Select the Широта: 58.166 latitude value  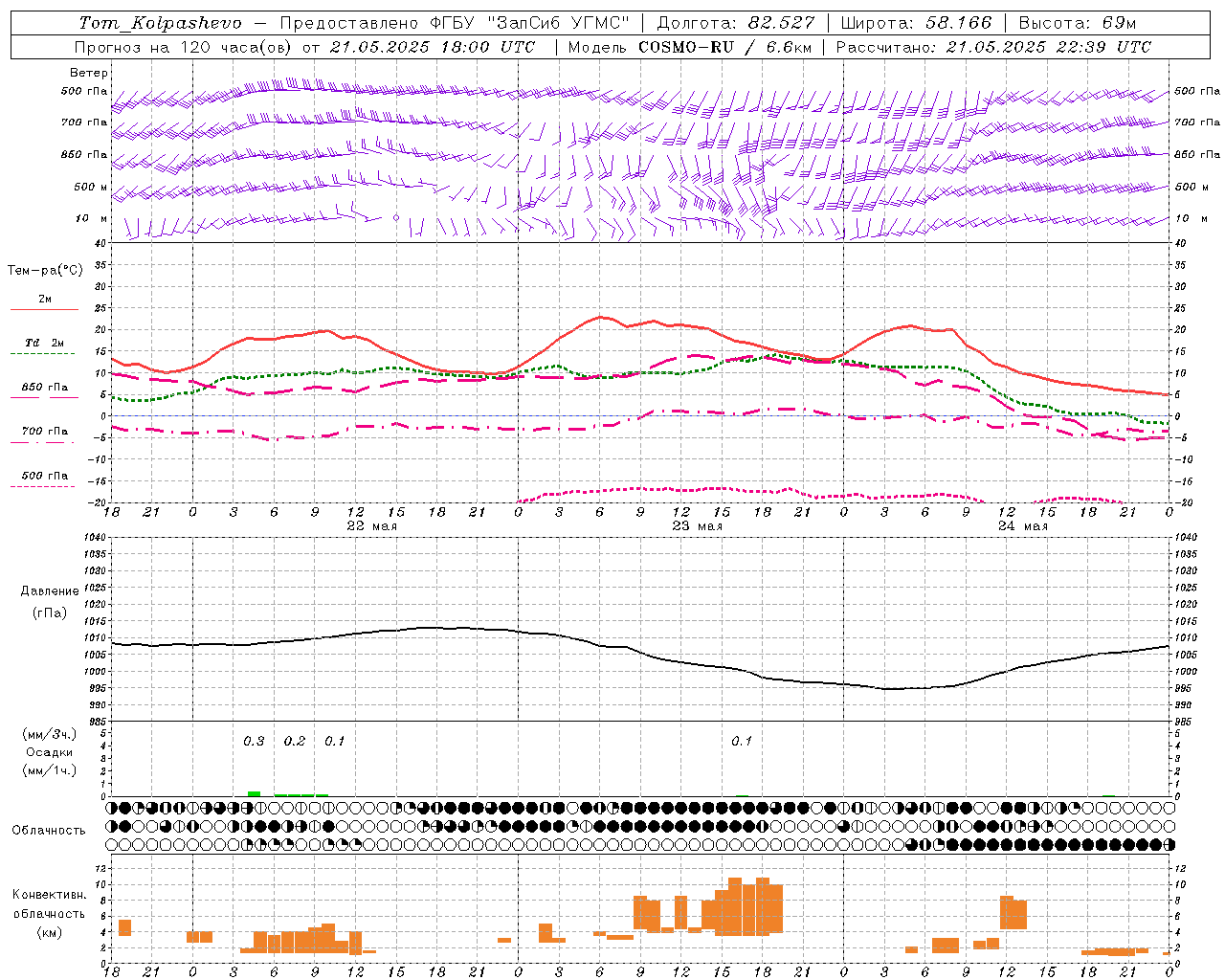[x=917, y=23]
